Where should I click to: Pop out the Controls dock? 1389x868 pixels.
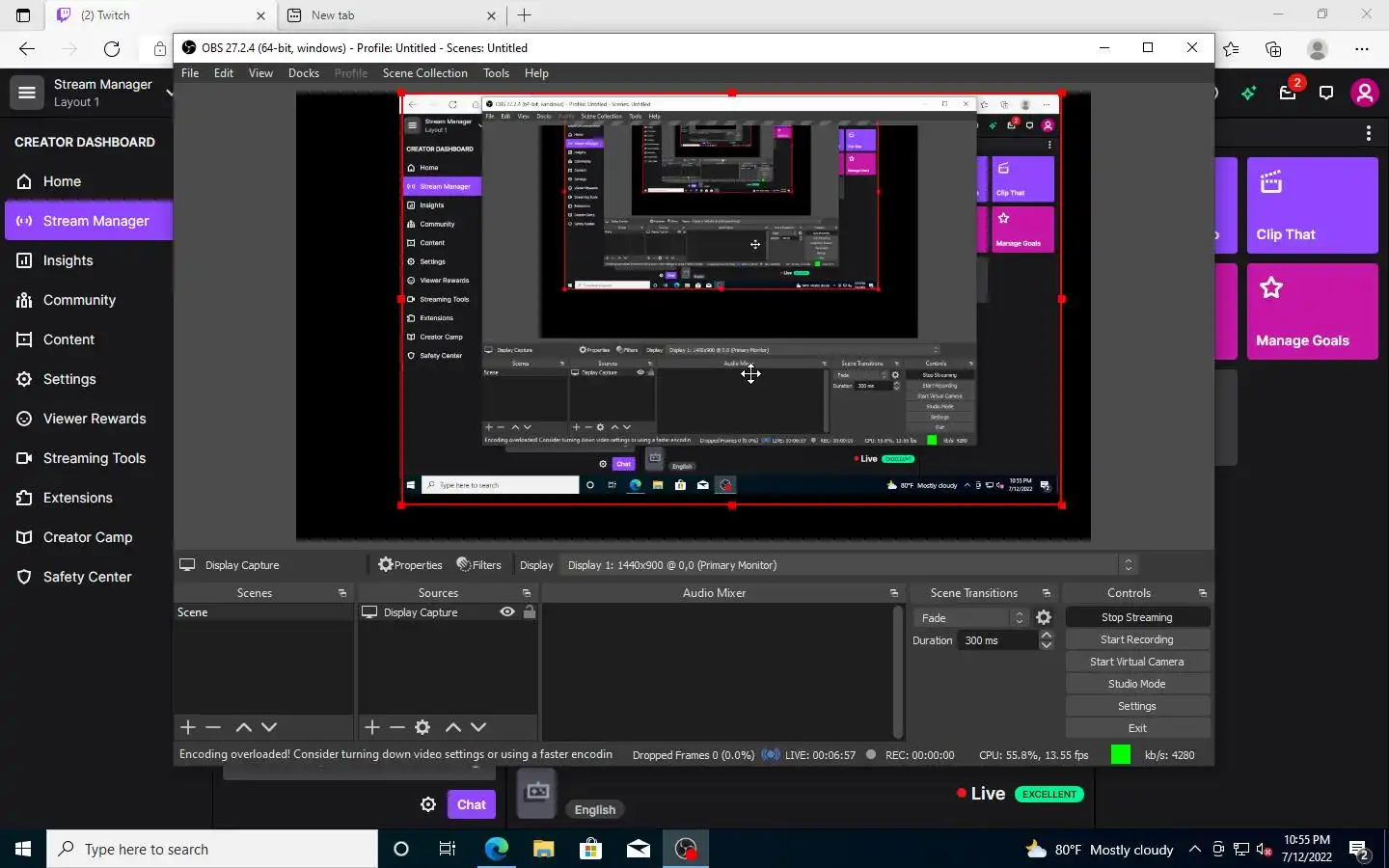[1203, 593]
